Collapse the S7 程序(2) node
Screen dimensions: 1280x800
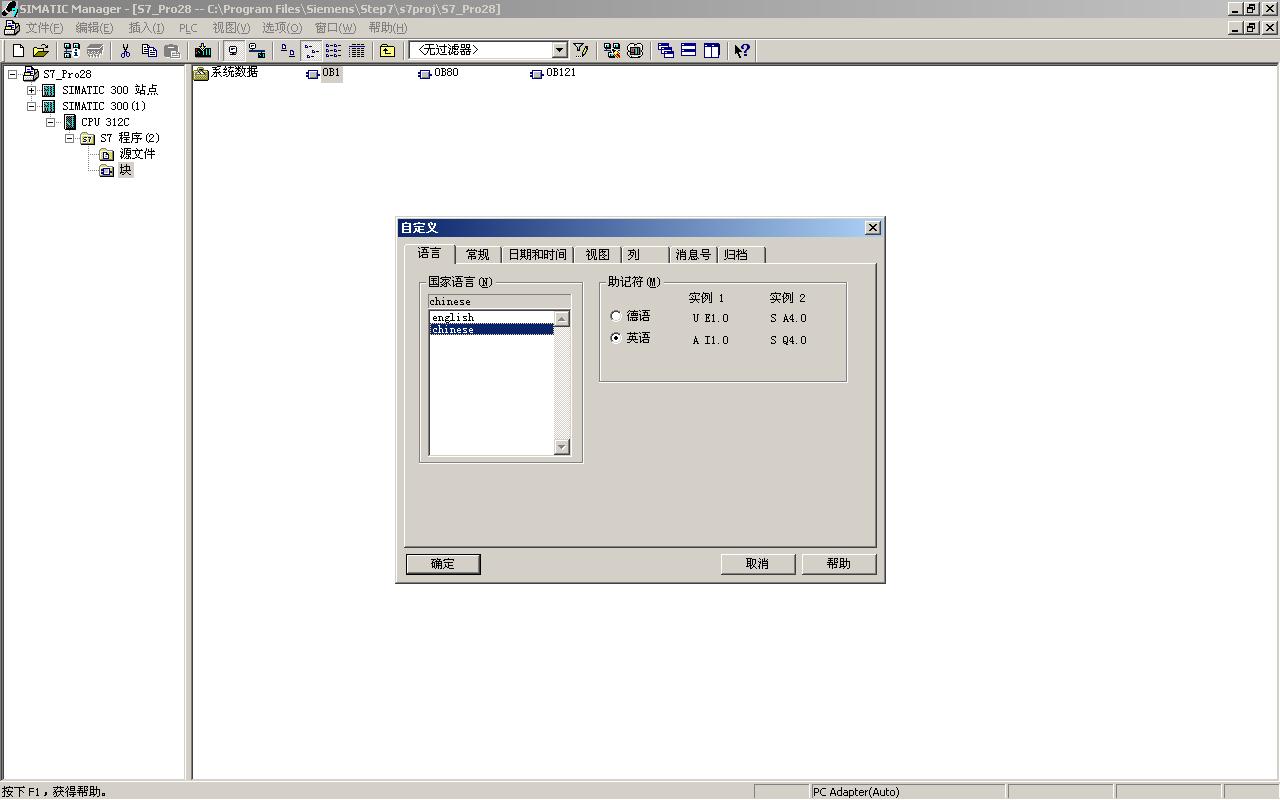coord(70,138)
